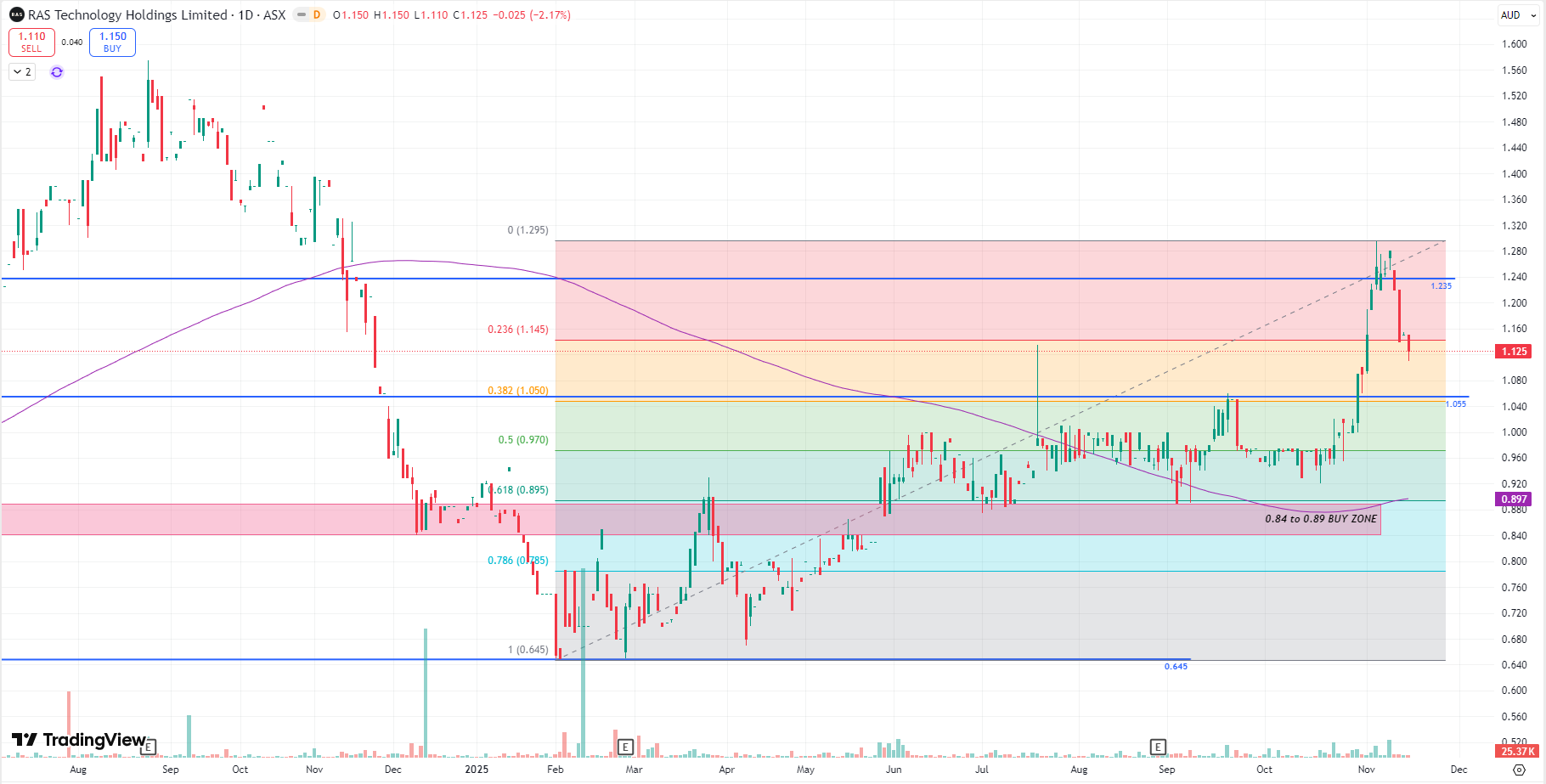Screen dimensions: 1546x784
Task: Click the earnings marker near March 2025
Action: click(625, 747)
